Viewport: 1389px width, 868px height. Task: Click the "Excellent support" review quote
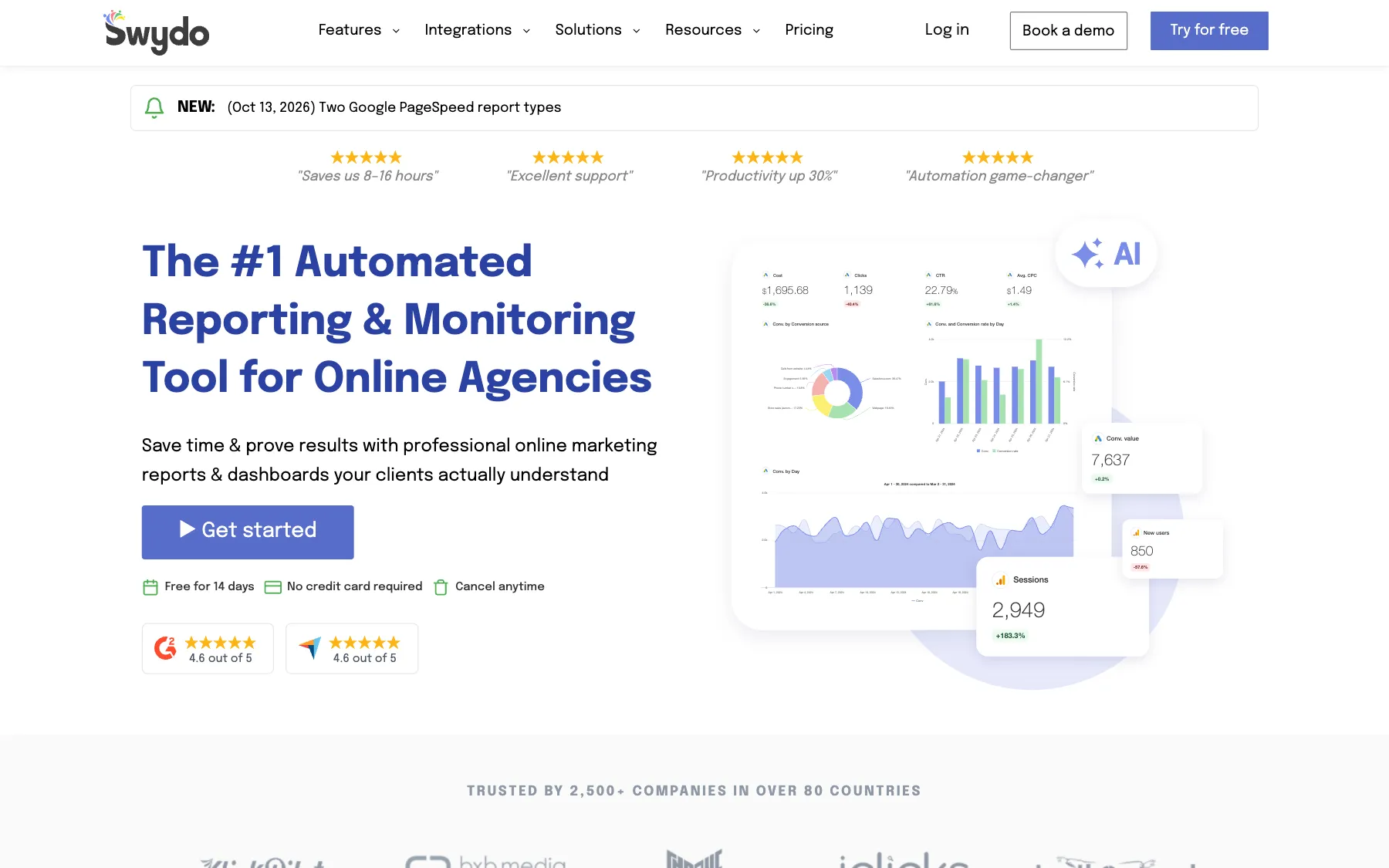(x=569, y=176)
